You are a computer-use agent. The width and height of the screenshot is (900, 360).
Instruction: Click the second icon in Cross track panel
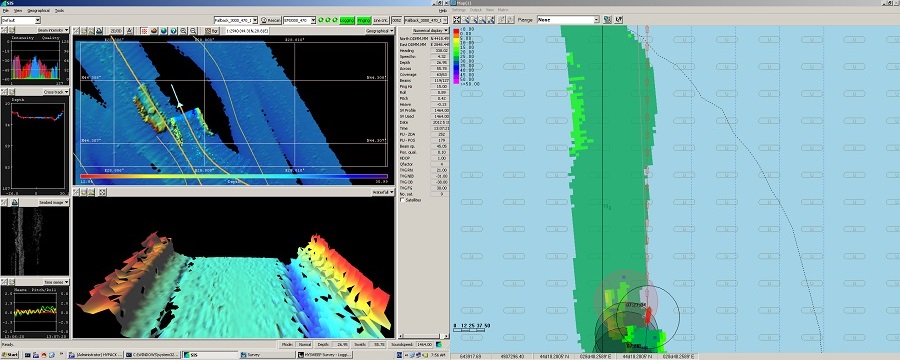click(11, 92)
